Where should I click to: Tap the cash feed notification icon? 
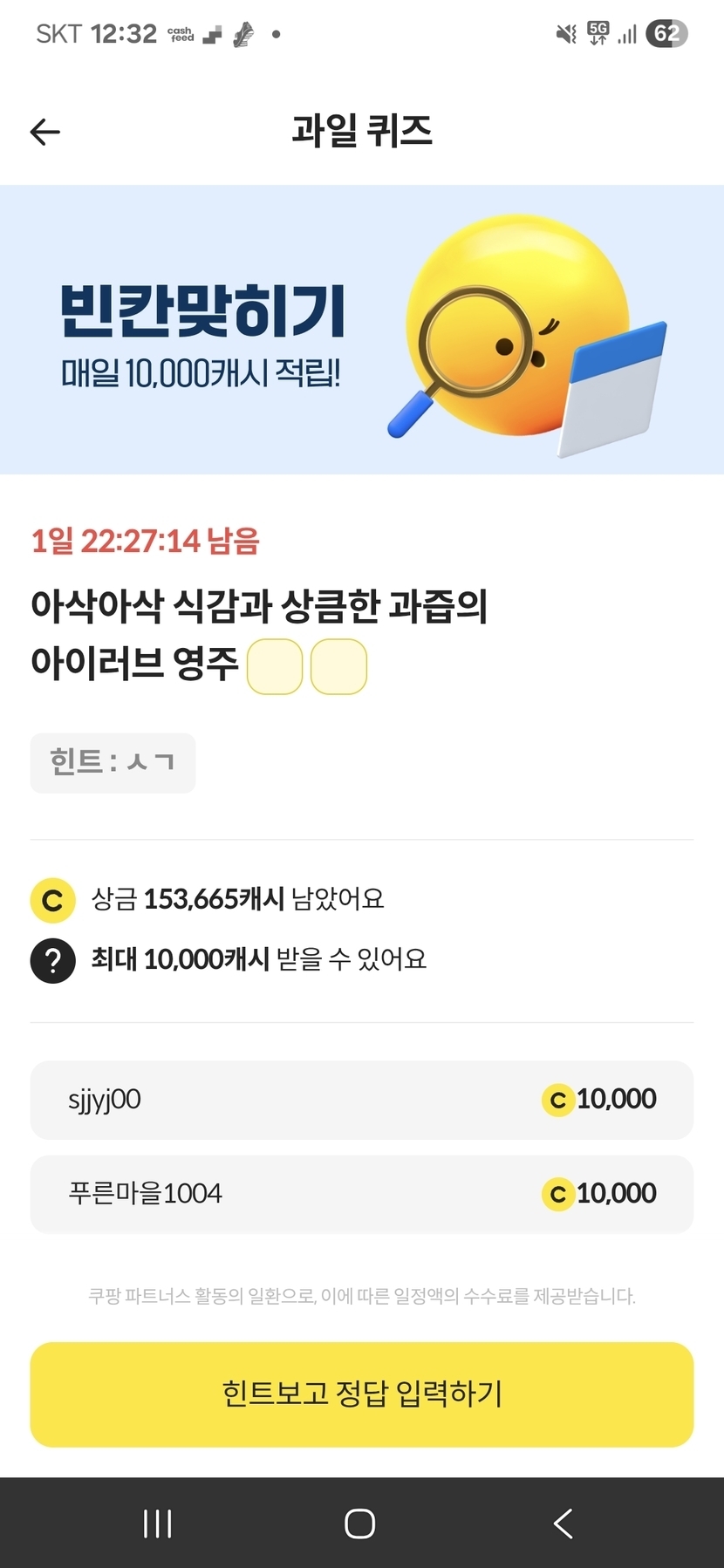point(181,34)
